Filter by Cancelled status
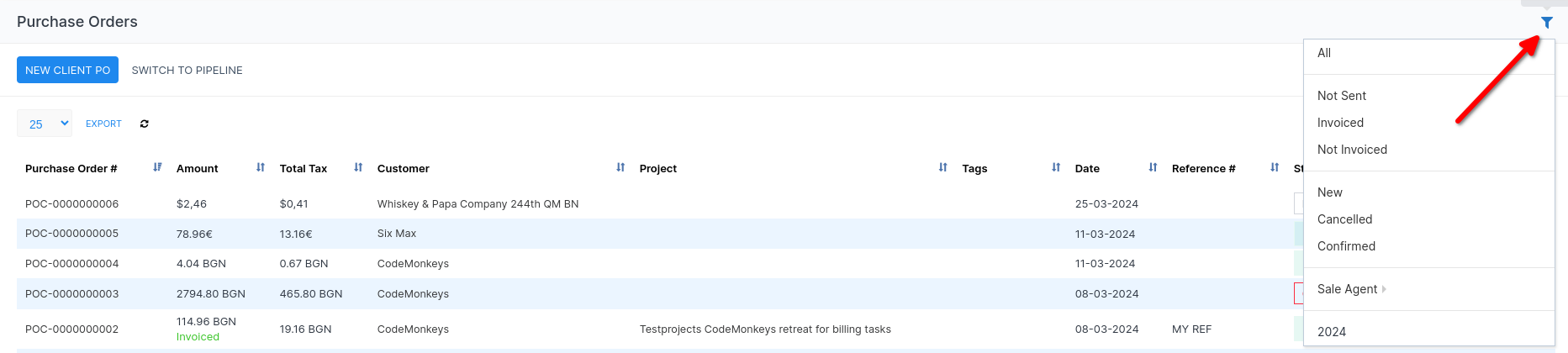Screen dimensions: 1568x353 1344,219
